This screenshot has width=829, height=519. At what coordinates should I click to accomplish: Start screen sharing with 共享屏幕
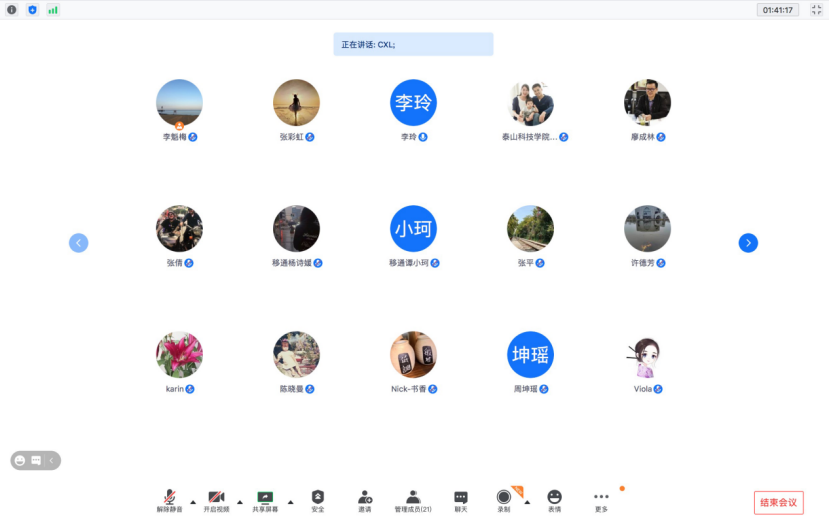coord(265,500)
